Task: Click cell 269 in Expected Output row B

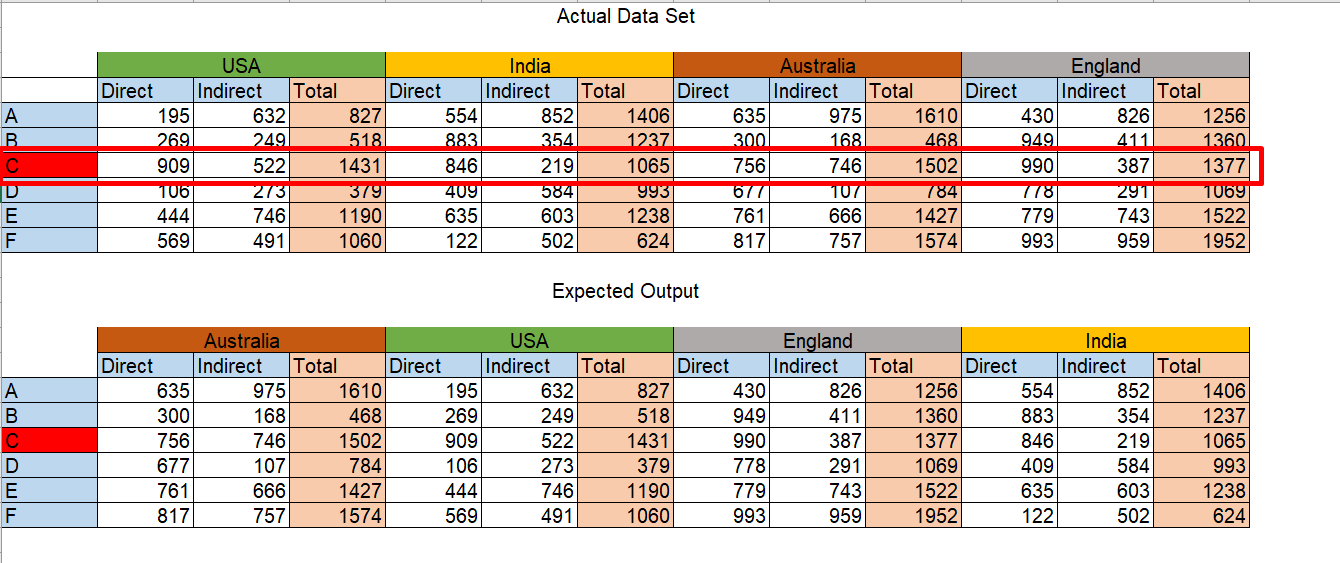Action: (x=433, y=415)
